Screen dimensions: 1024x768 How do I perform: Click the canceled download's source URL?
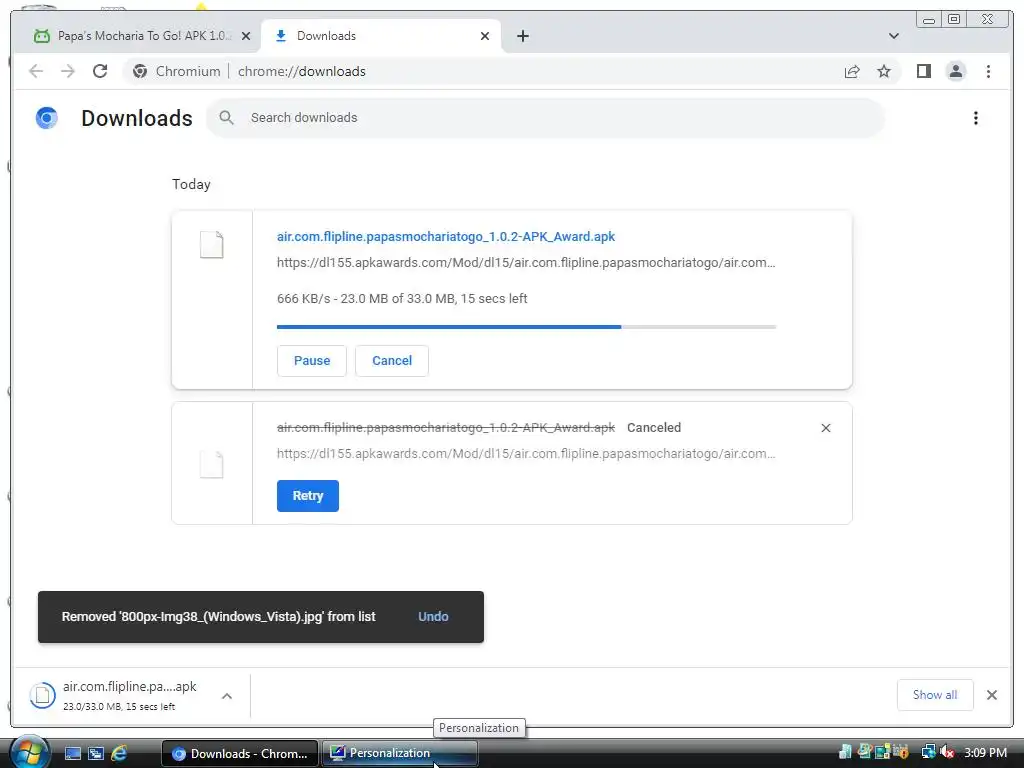click(x=526, y=453)
